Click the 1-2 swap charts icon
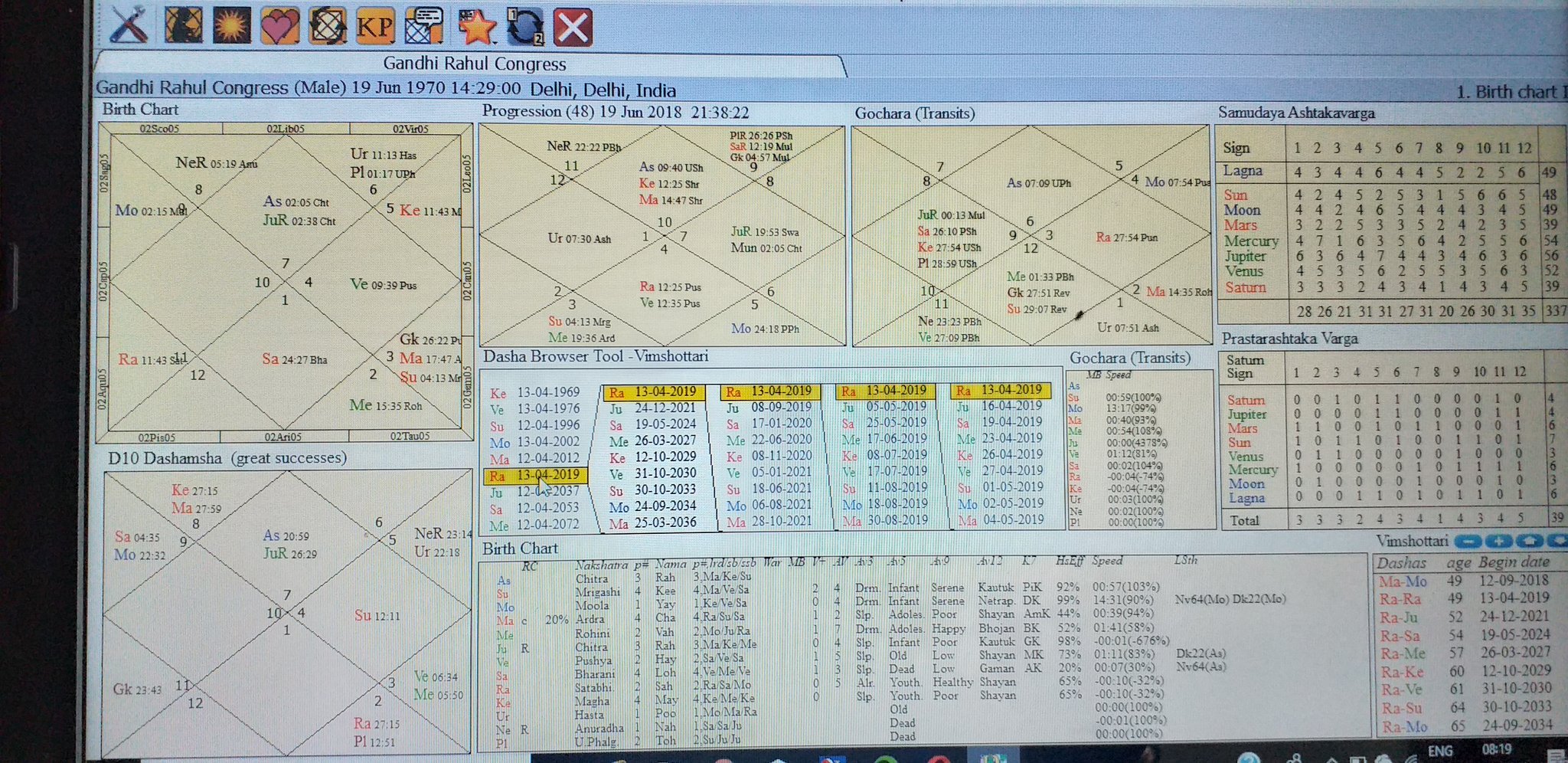 pyautogui.click(x=524, y=26)
